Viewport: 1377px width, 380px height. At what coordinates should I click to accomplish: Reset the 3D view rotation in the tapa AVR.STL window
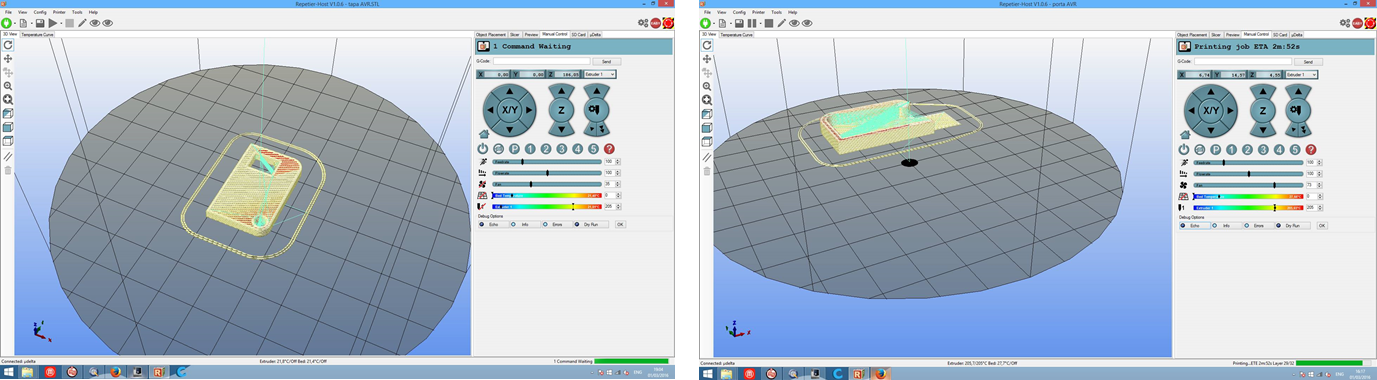(x=8, y=45)
